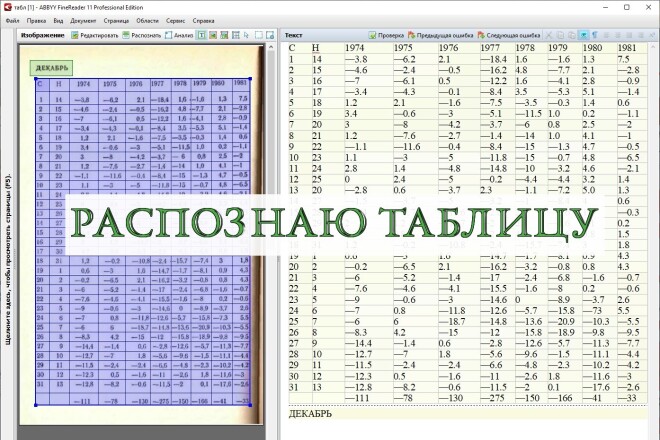Click the Изображение pane title

pos(43,35)
